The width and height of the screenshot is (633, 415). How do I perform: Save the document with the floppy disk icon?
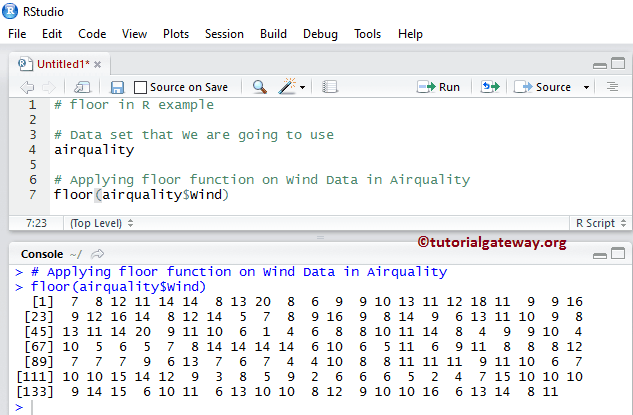pyautogui.click(x=117, y=87)
